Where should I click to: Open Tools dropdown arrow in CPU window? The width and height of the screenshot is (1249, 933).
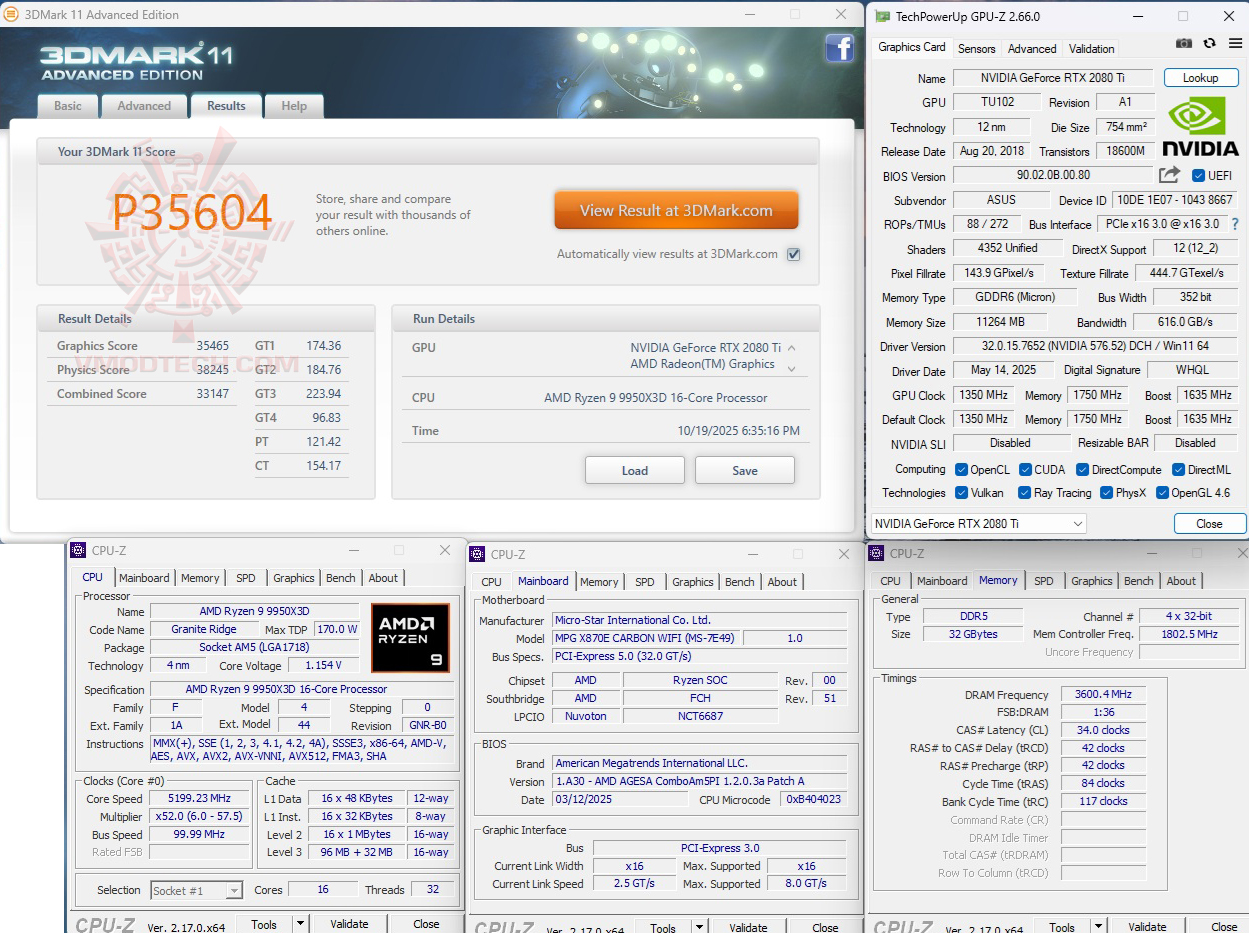[300, 924]
